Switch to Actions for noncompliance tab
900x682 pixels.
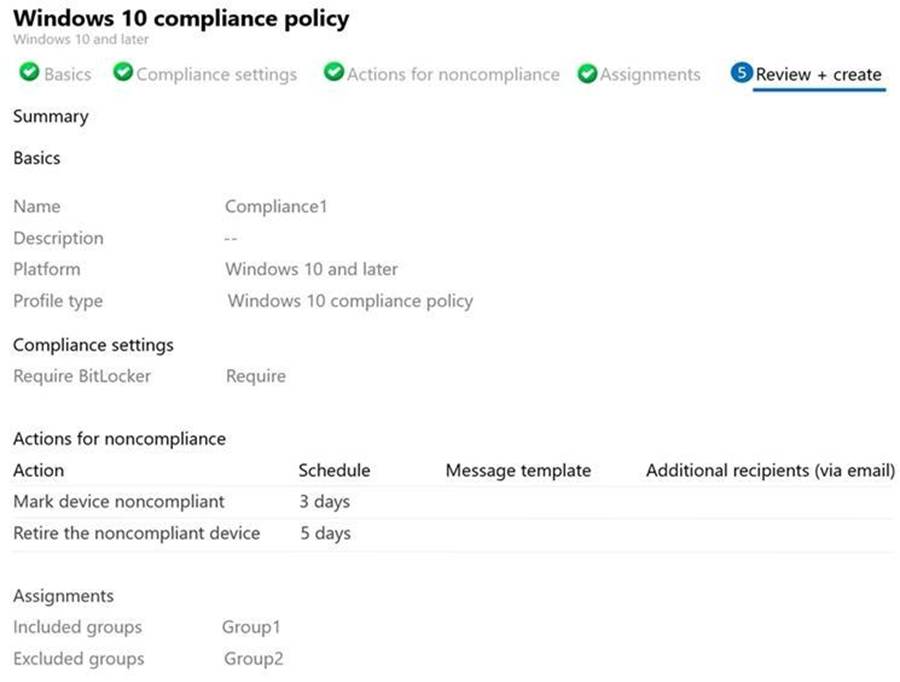pyautogui.click(x=453, y=74)
